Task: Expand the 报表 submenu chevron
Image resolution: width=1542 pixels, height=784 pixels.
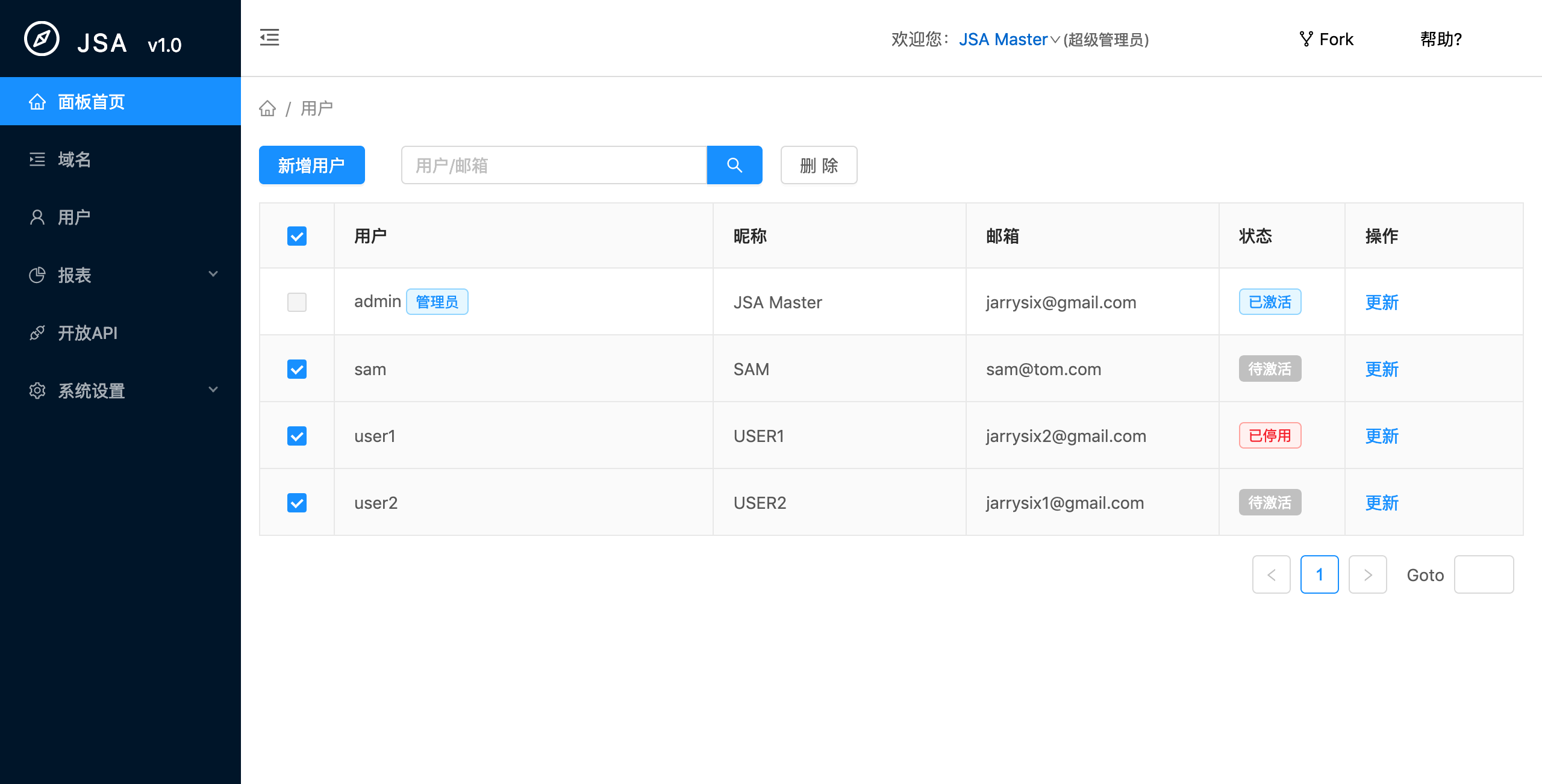Action: click(213, 274)
